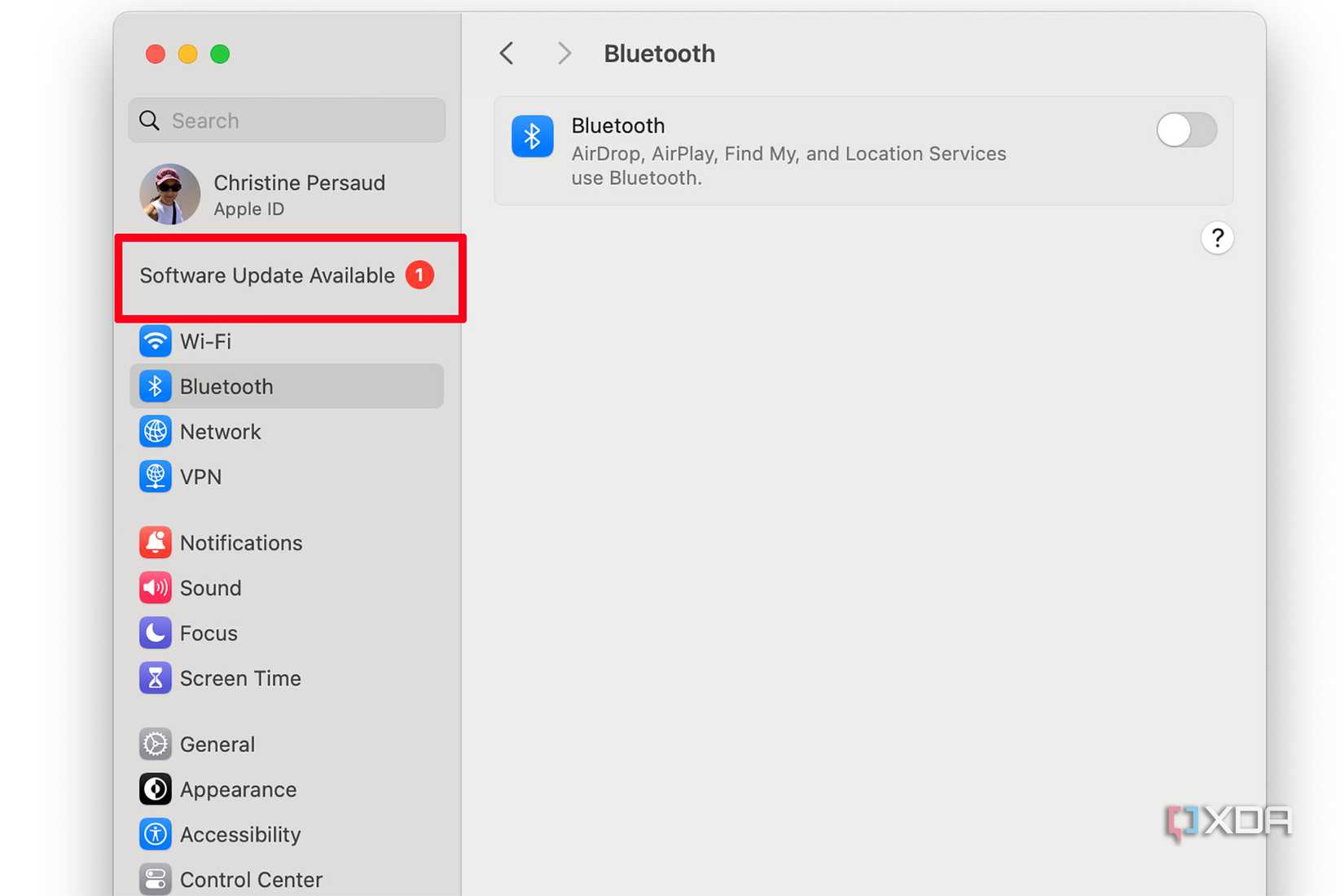Open Appearance settings label
This screenshot has height=896, width=1344.
[238, 790]
